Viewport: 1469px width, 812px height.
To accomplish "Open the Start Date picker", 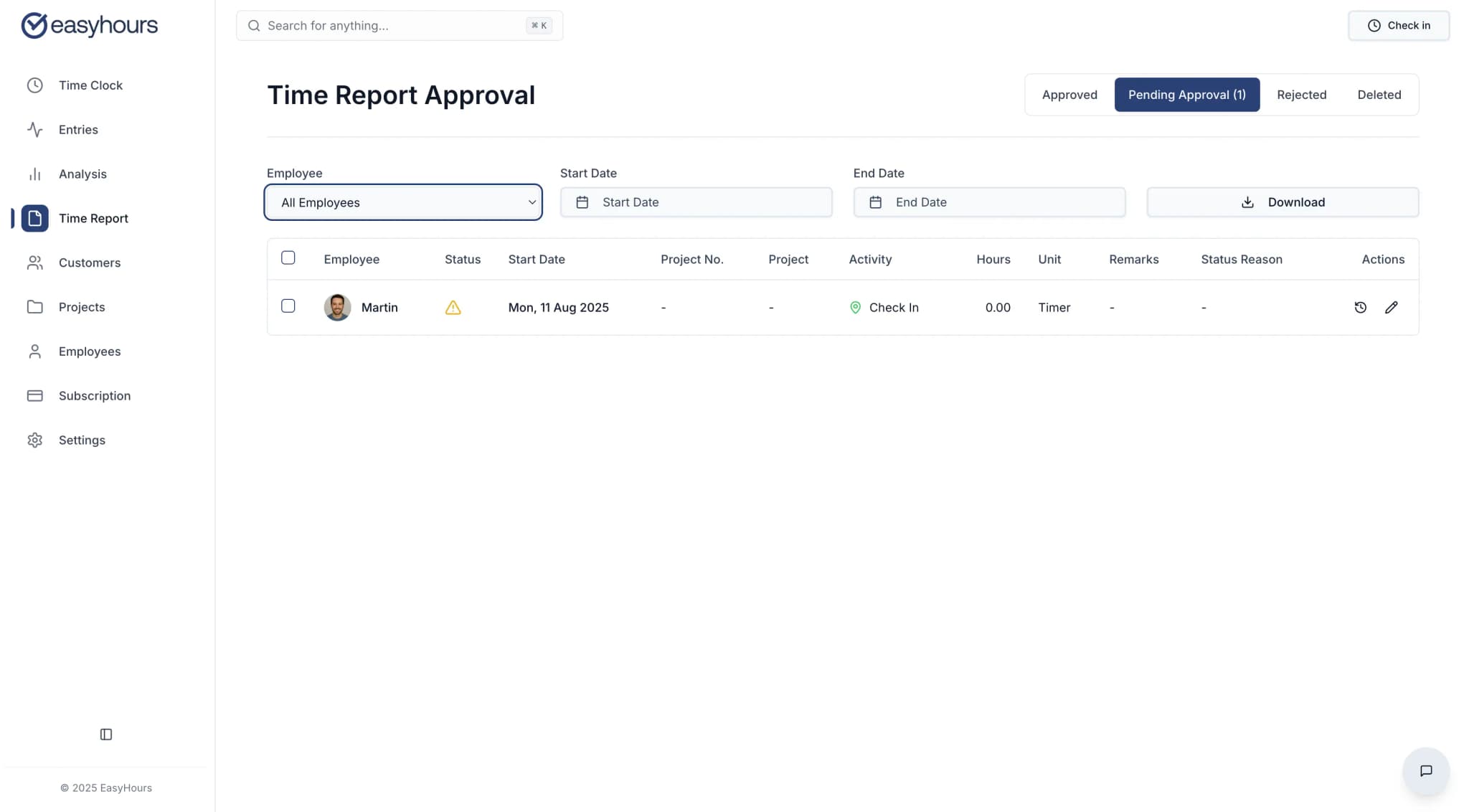I will [694, 202].
